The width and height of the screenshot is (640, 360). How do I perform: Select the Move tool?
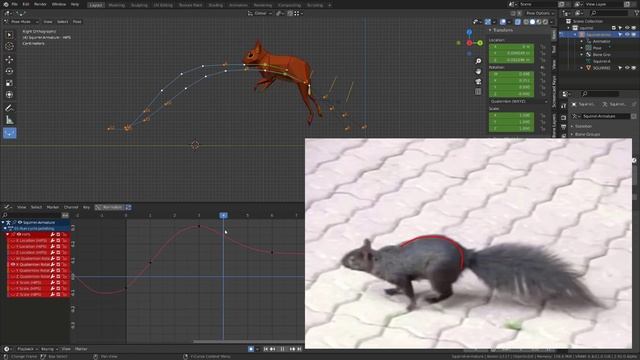[x=9, y=60]
